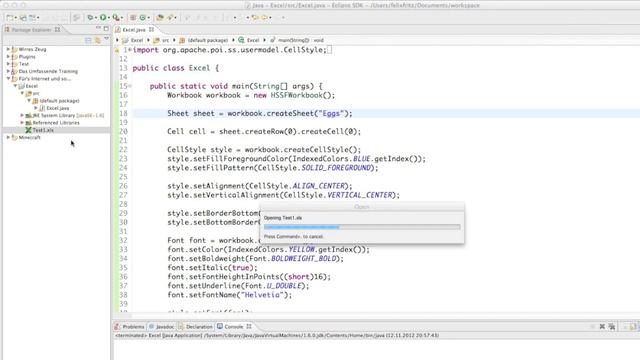Screen dimensions: 640x360
Task: Close the Console tab with its X
Action: [x=249, y=327]
